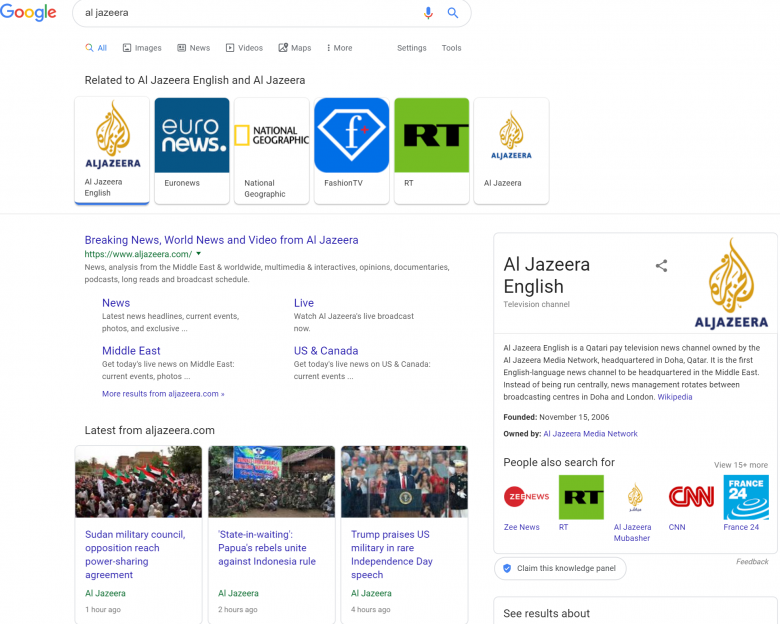The width and height of the screenshot is (780, 624).
Task: Select the National Geographic related card
Action: click(272, 151)
